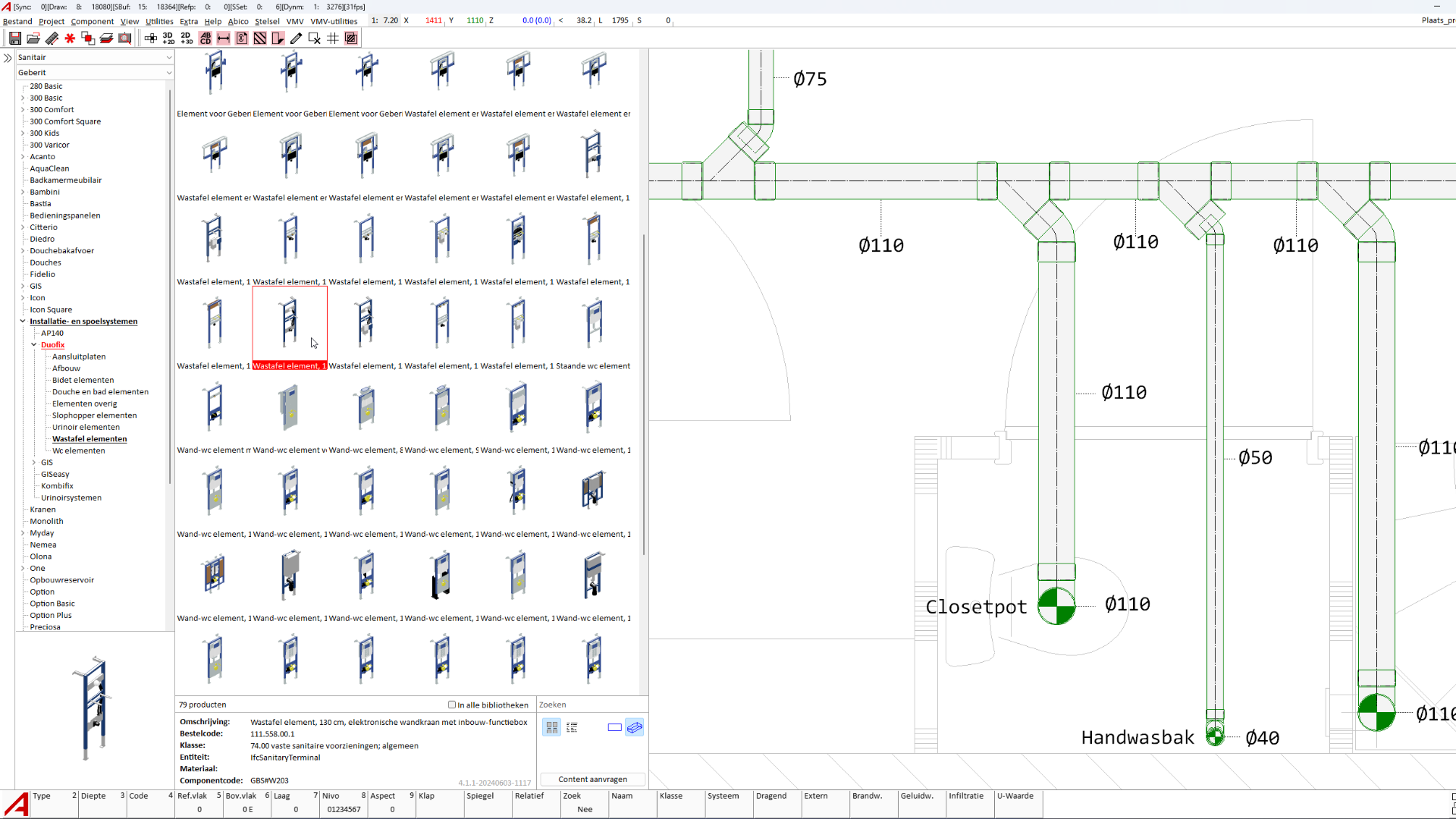Collapse the Duofix tree node
The image size is (1456, 819).
(x=34, y=345)
